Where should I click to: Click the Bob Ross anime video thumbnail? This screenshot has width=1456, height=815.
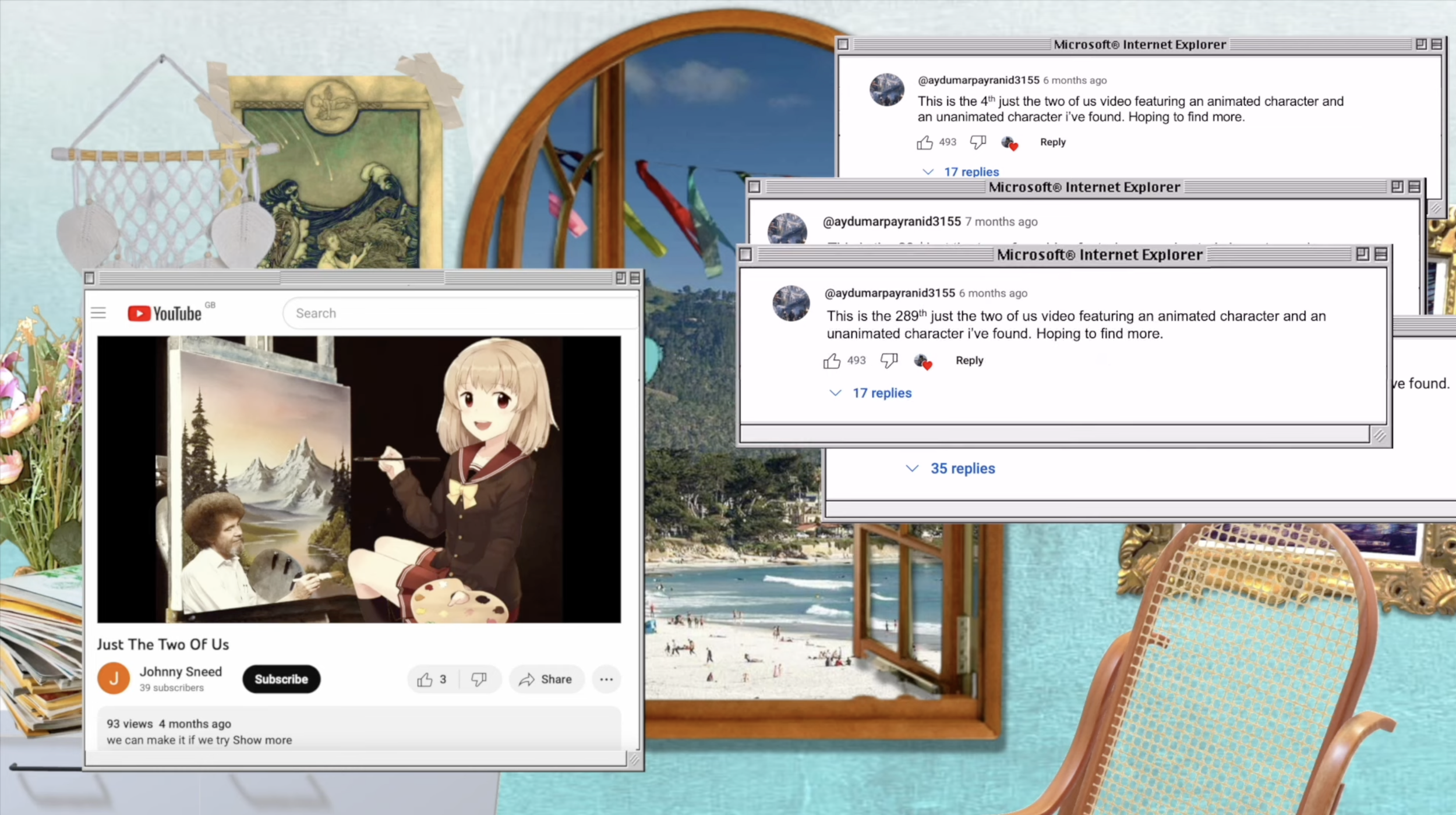click(359, 479)
